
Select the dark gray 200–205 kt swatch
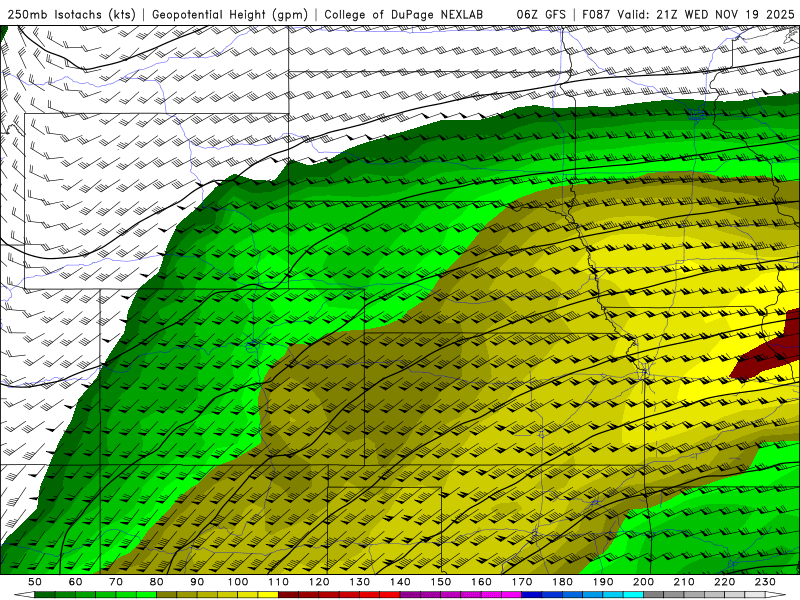pos(654,595)
